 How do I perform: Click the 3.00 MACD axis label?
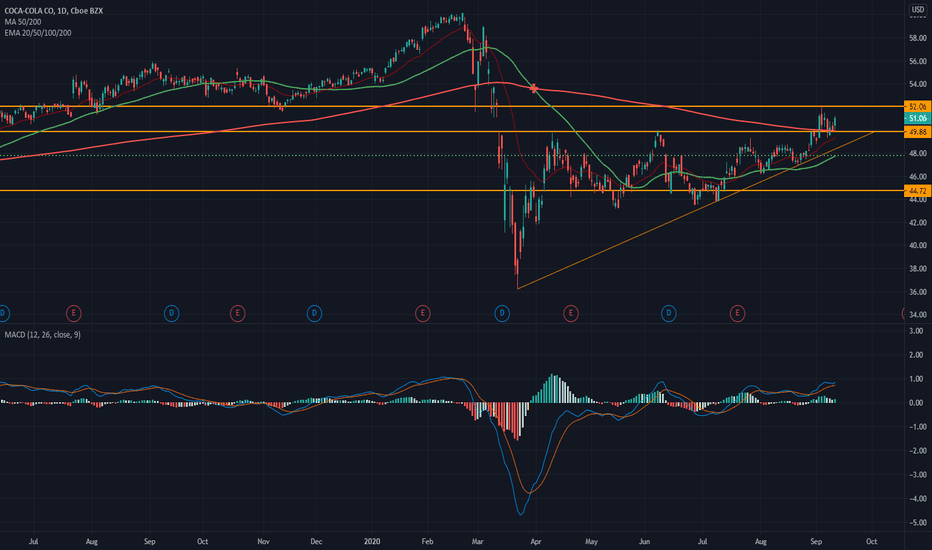[x=918, y=331]
